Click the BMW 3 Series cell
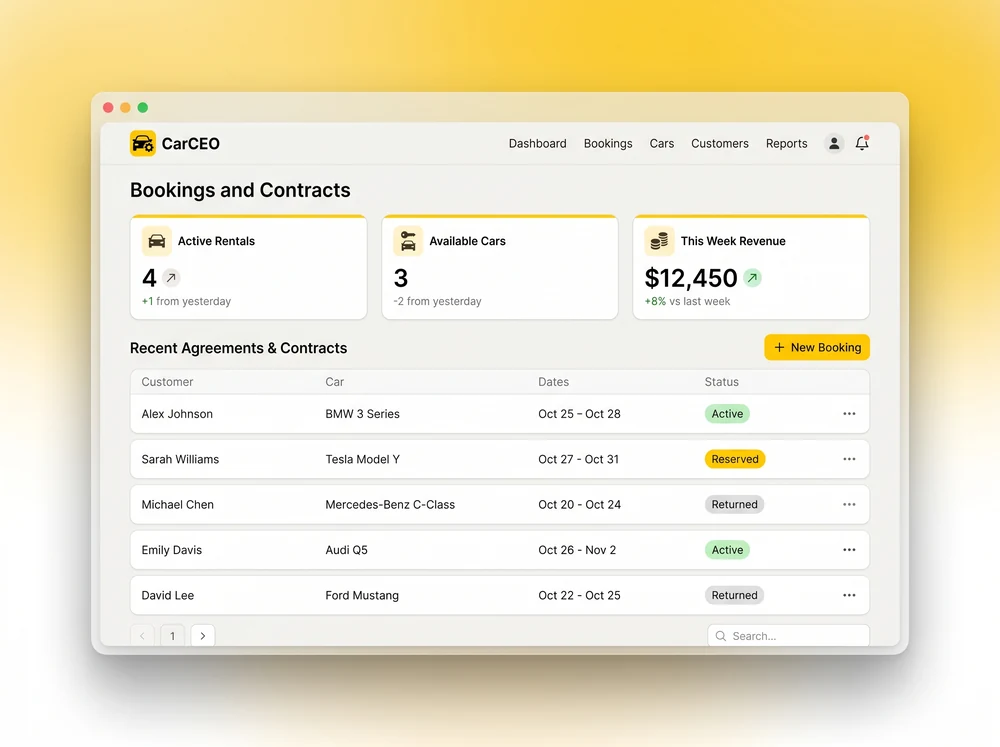Viewport: 1000px width, 747px height. click(363, 414)
